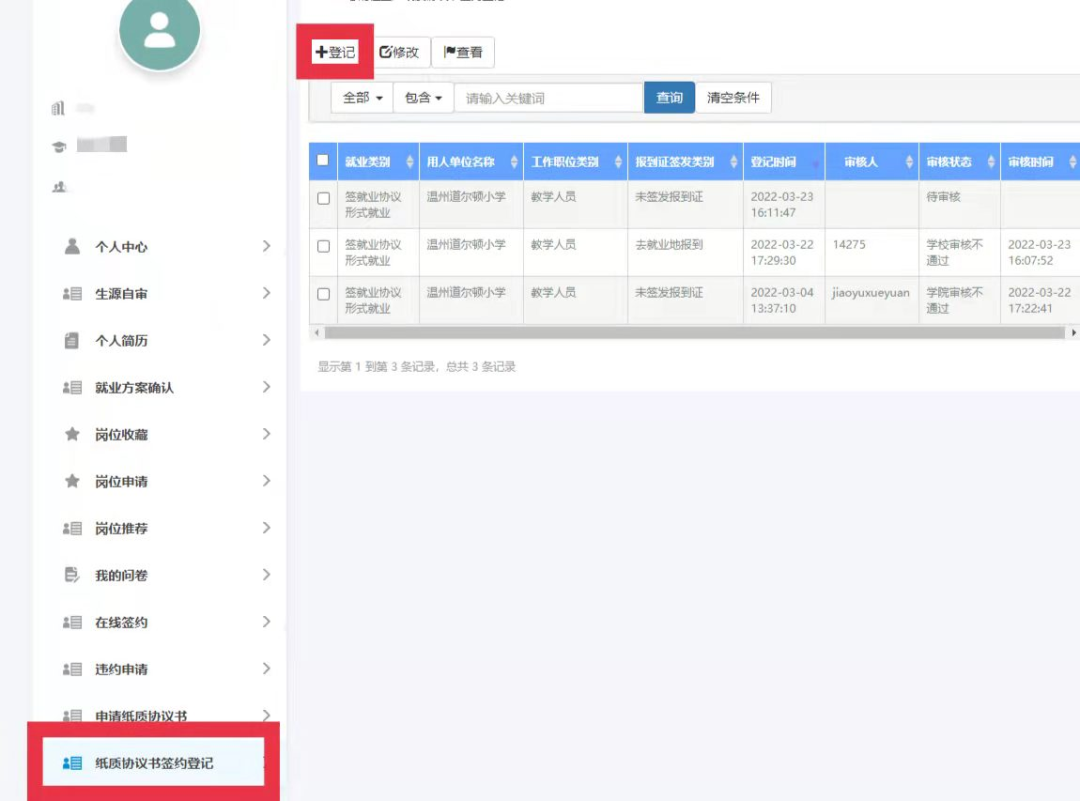Click the document icon beside 个人简历

point(72,340)
